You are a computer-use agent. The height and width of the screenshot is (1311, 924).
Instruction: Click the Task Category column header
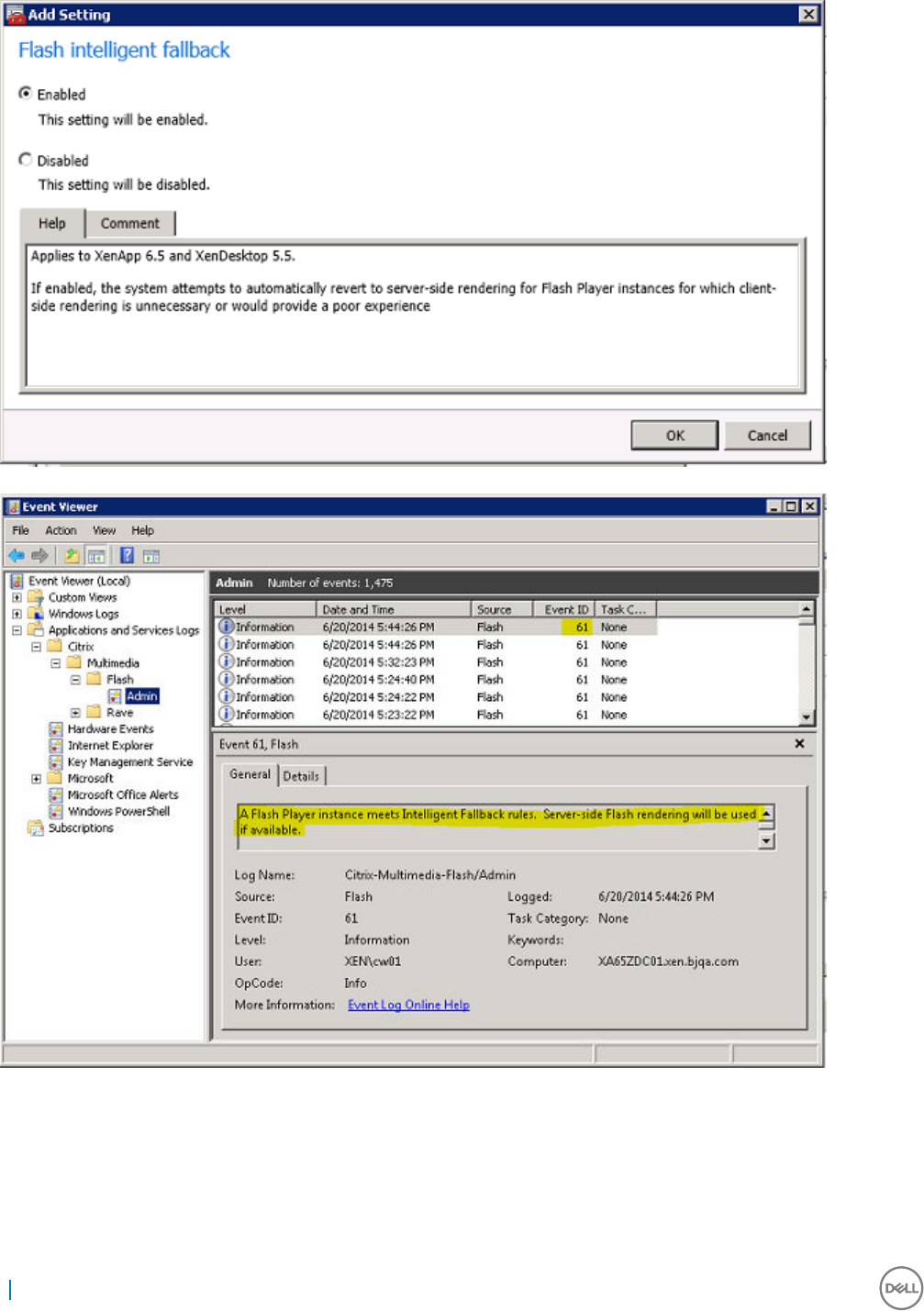tap(625, 609)
